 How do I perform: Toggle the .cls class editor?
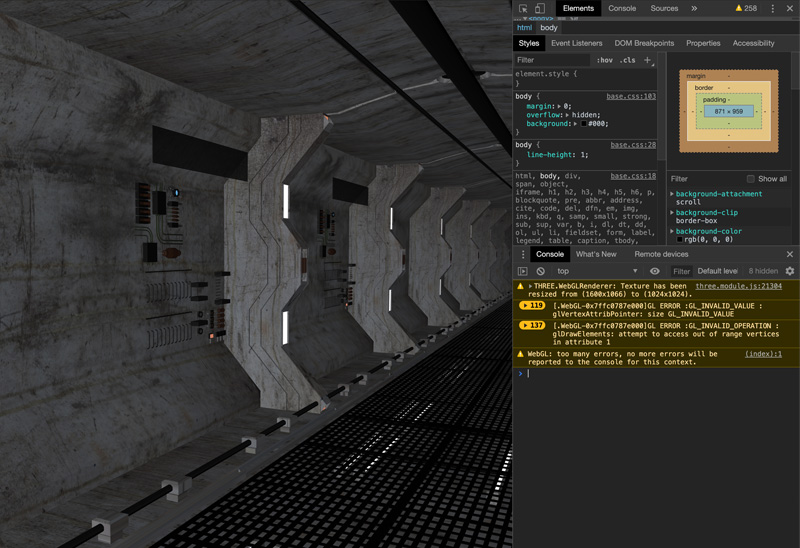coord(627,60)
